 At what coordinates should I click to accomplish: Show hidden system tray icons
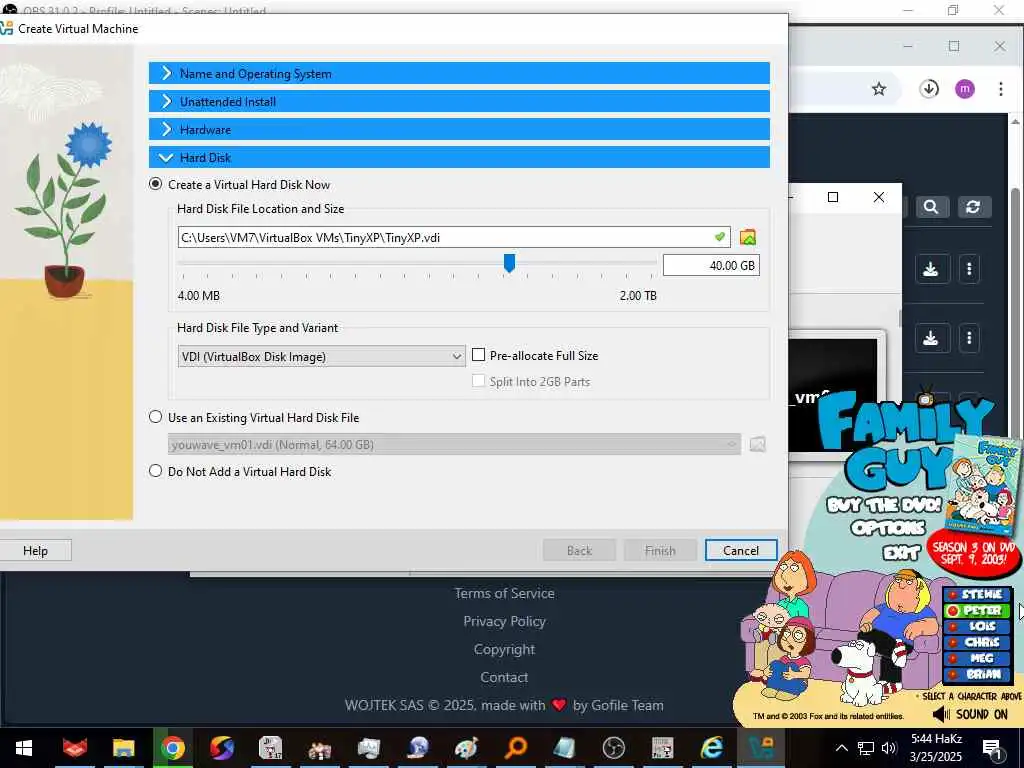click(x=842, y=748)
